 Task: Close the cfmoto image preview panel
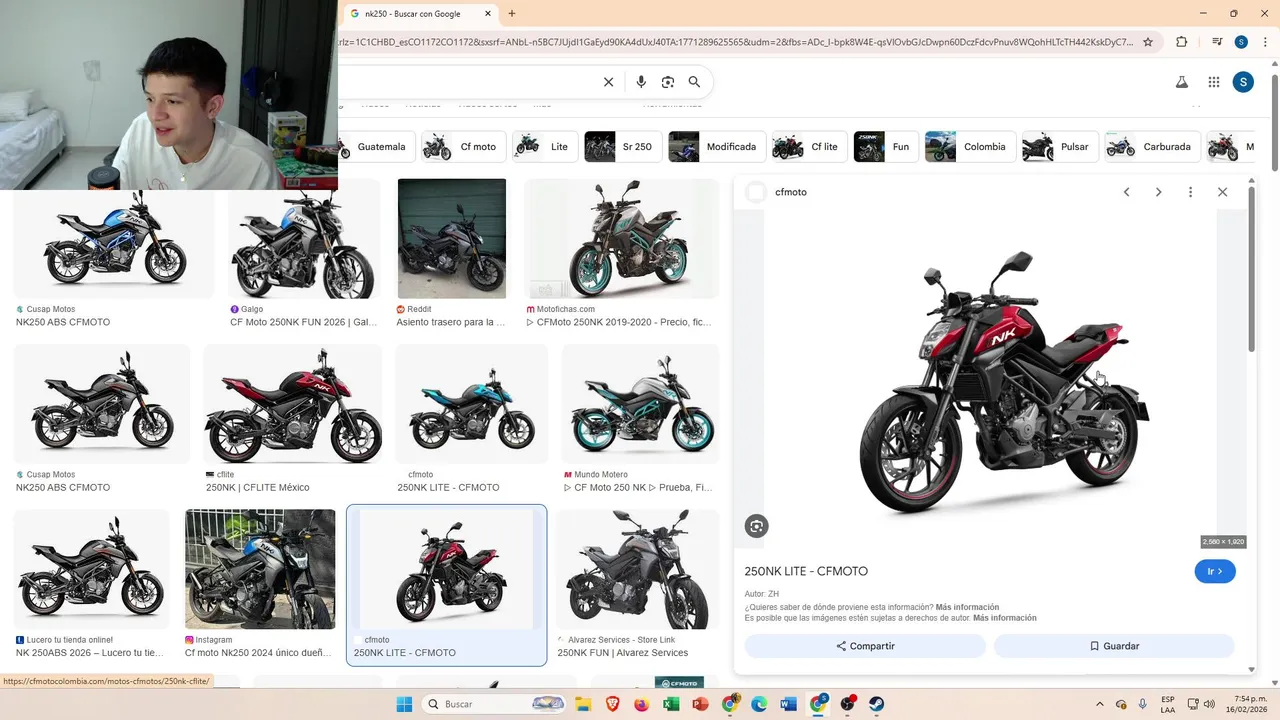(1222, 192)
